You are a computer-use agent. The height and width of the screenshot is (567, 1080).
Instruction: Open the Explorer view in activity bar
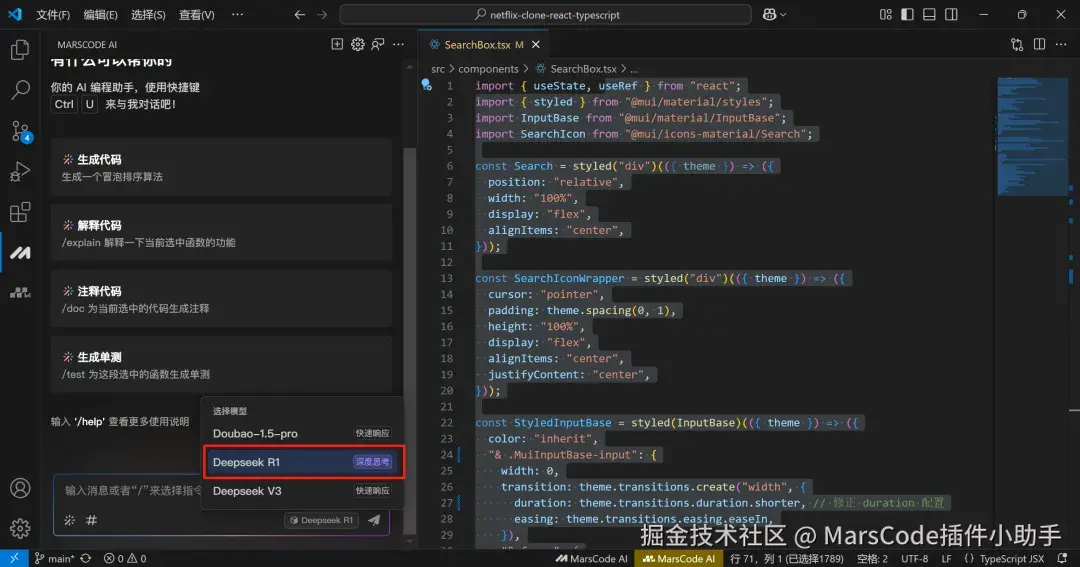click(x=20, y=50)
